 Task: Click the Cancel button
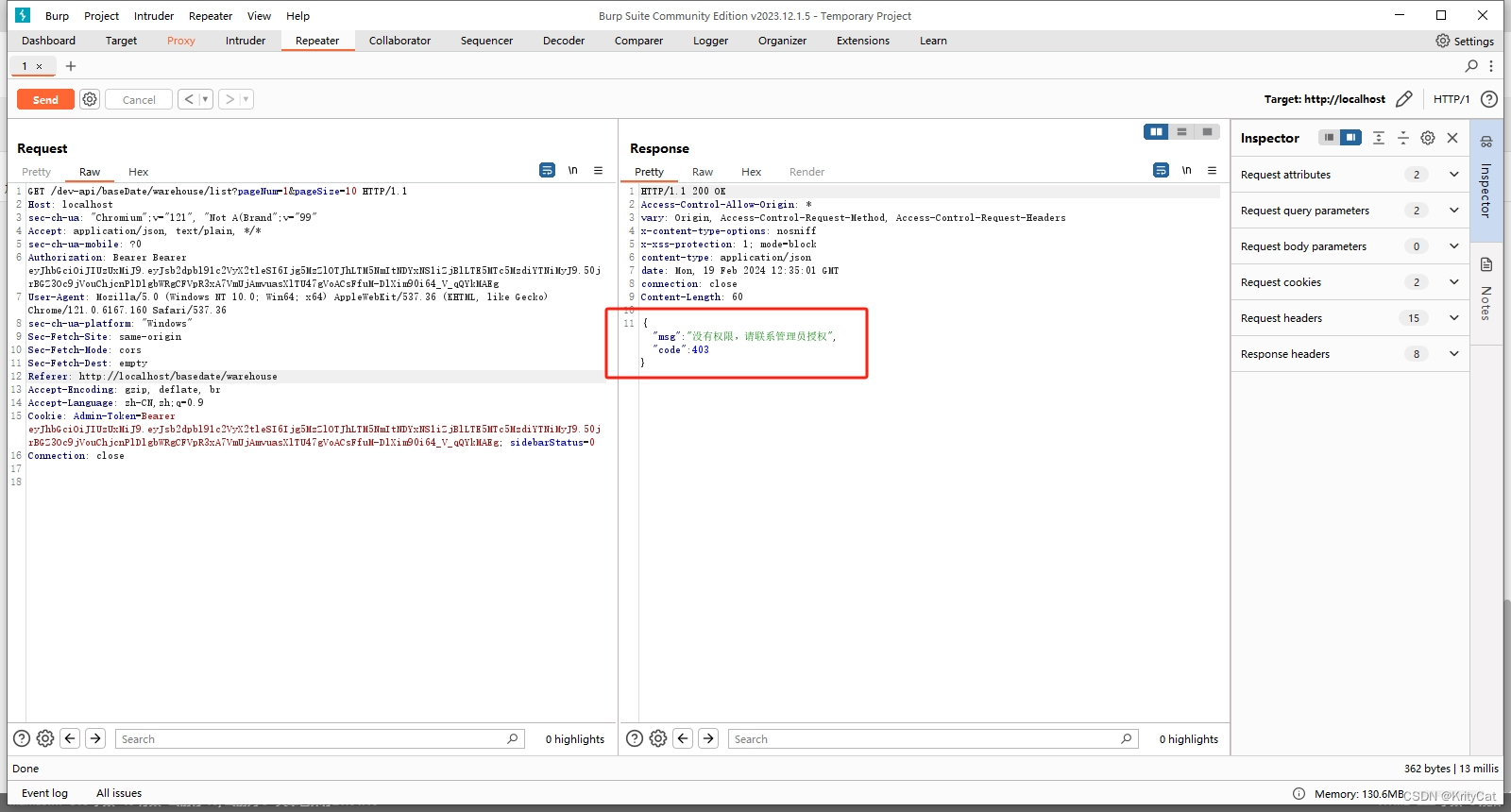point(139,99)
